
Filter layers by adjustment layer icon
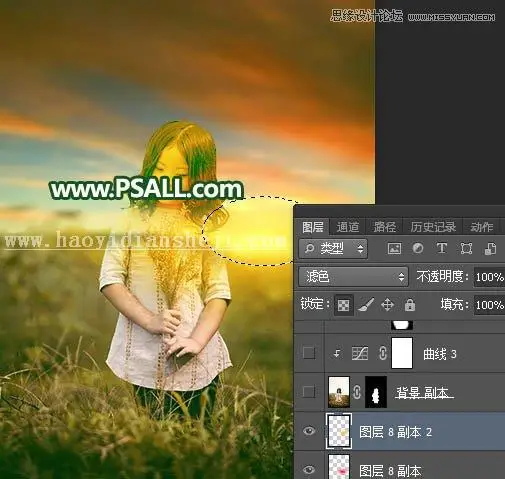418,249
